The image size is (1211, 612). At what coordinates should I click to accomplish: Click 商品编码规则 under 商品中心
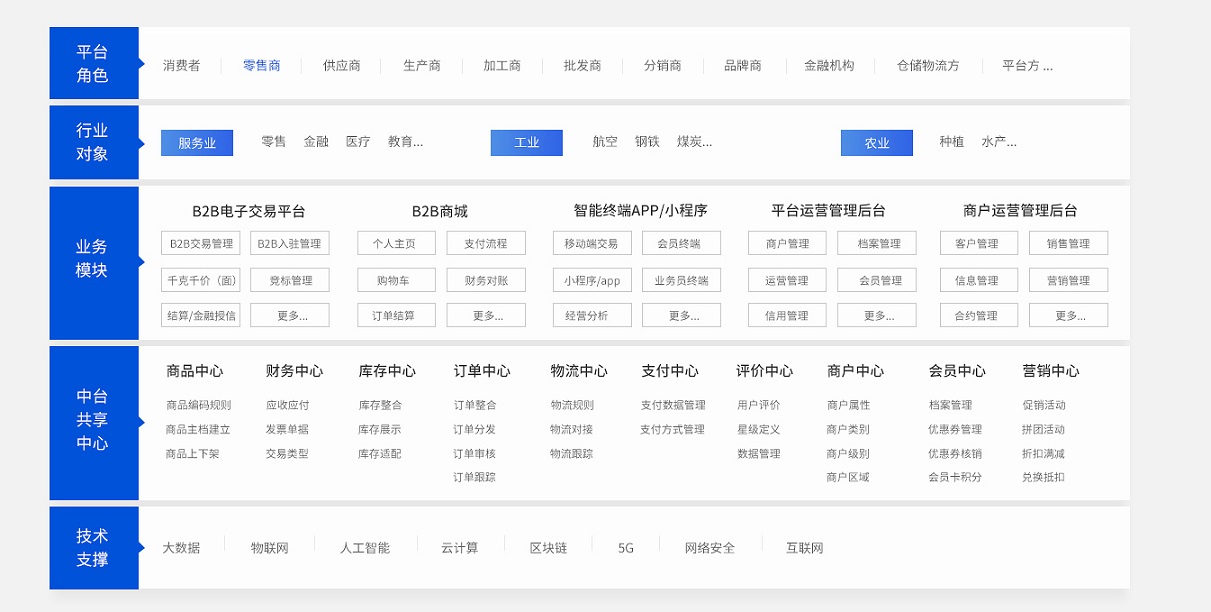point(198,405)
